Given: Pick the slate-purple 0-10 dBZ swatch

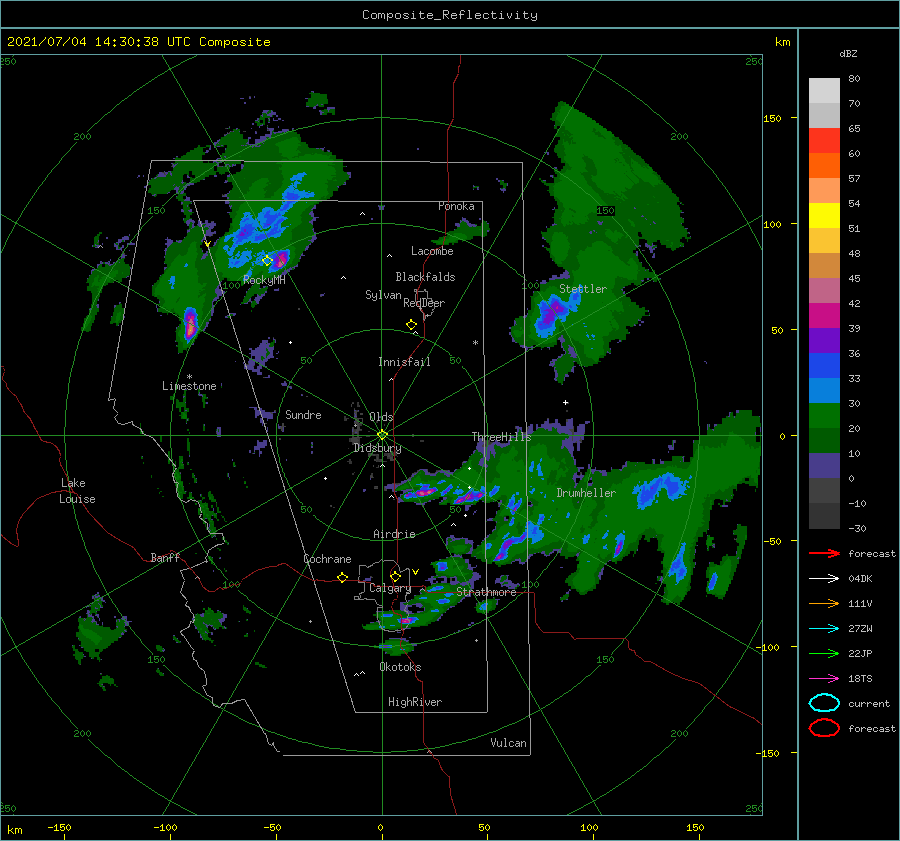Looking at the screenshot, I should coord(824,465).
